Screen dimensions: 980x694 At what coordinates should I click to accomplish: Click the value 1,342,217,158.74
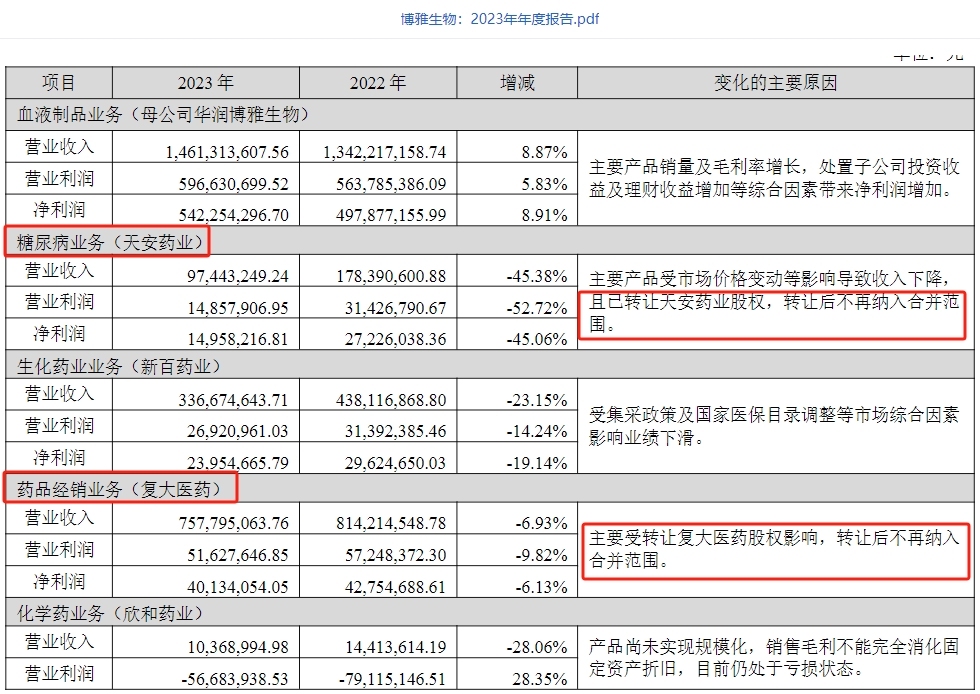(384, 152)
